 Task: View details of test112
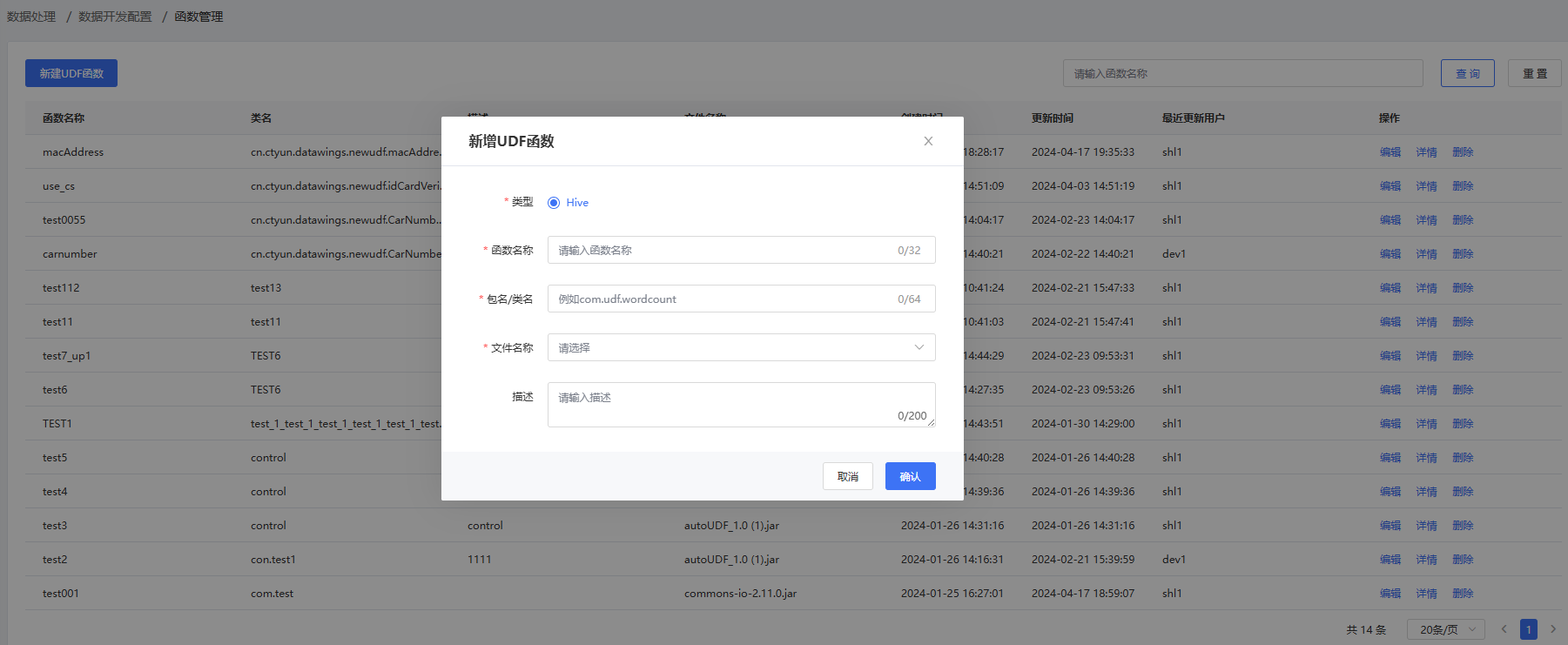point(1426,288)
